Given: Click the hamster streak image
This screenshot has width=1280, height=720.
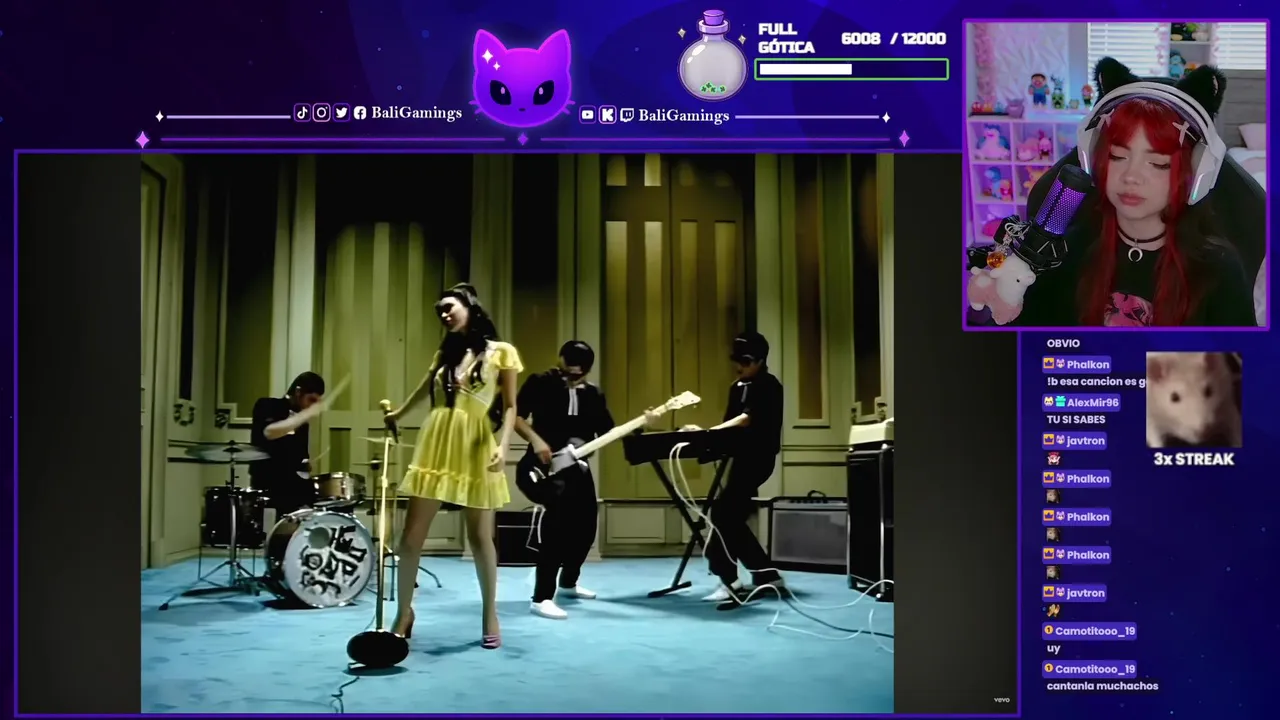Looking at the screenshot, I should (1193, 400).
